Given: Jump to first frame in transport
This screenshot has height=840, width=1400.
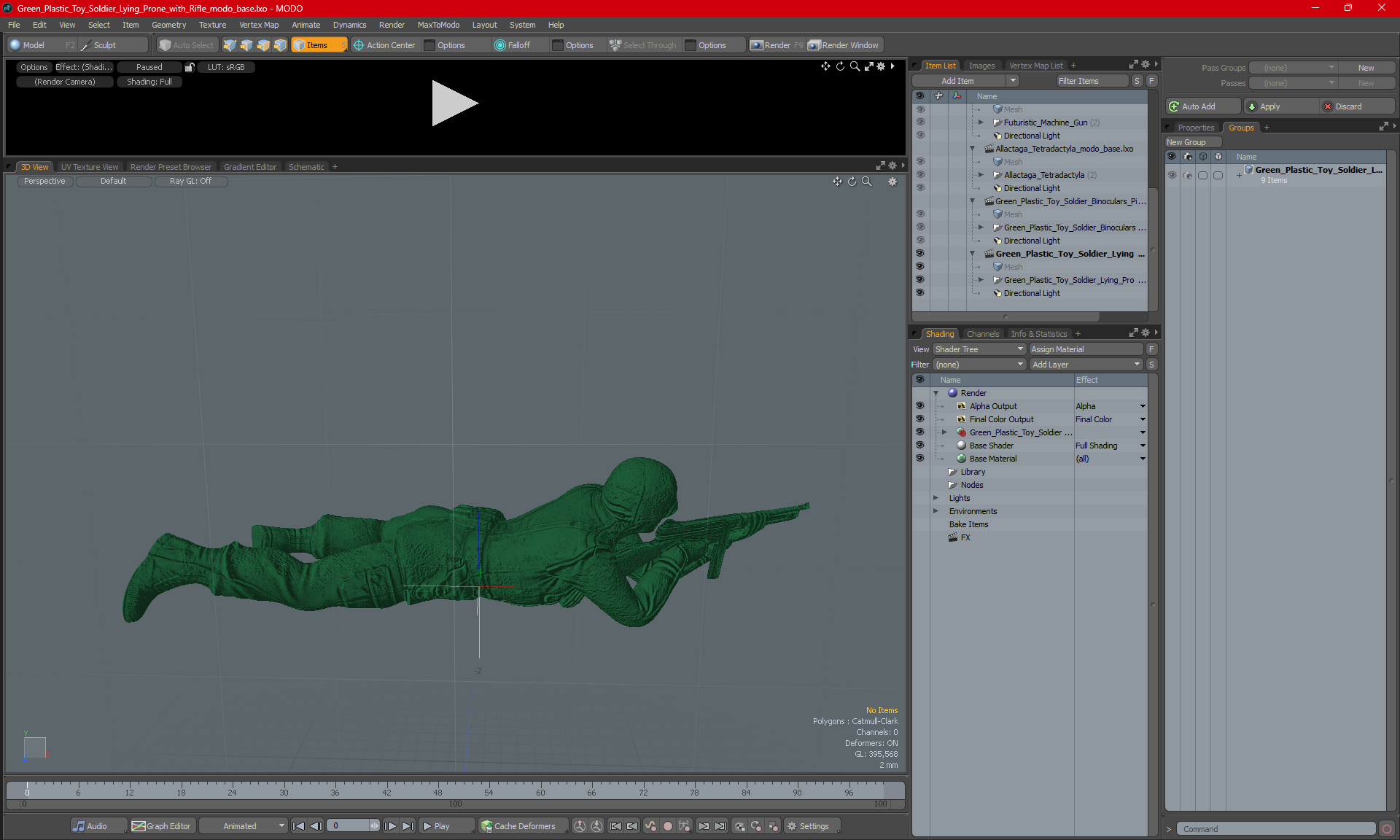Looking at the screenshot, I should pyautogui.click(x=298, y=826).
